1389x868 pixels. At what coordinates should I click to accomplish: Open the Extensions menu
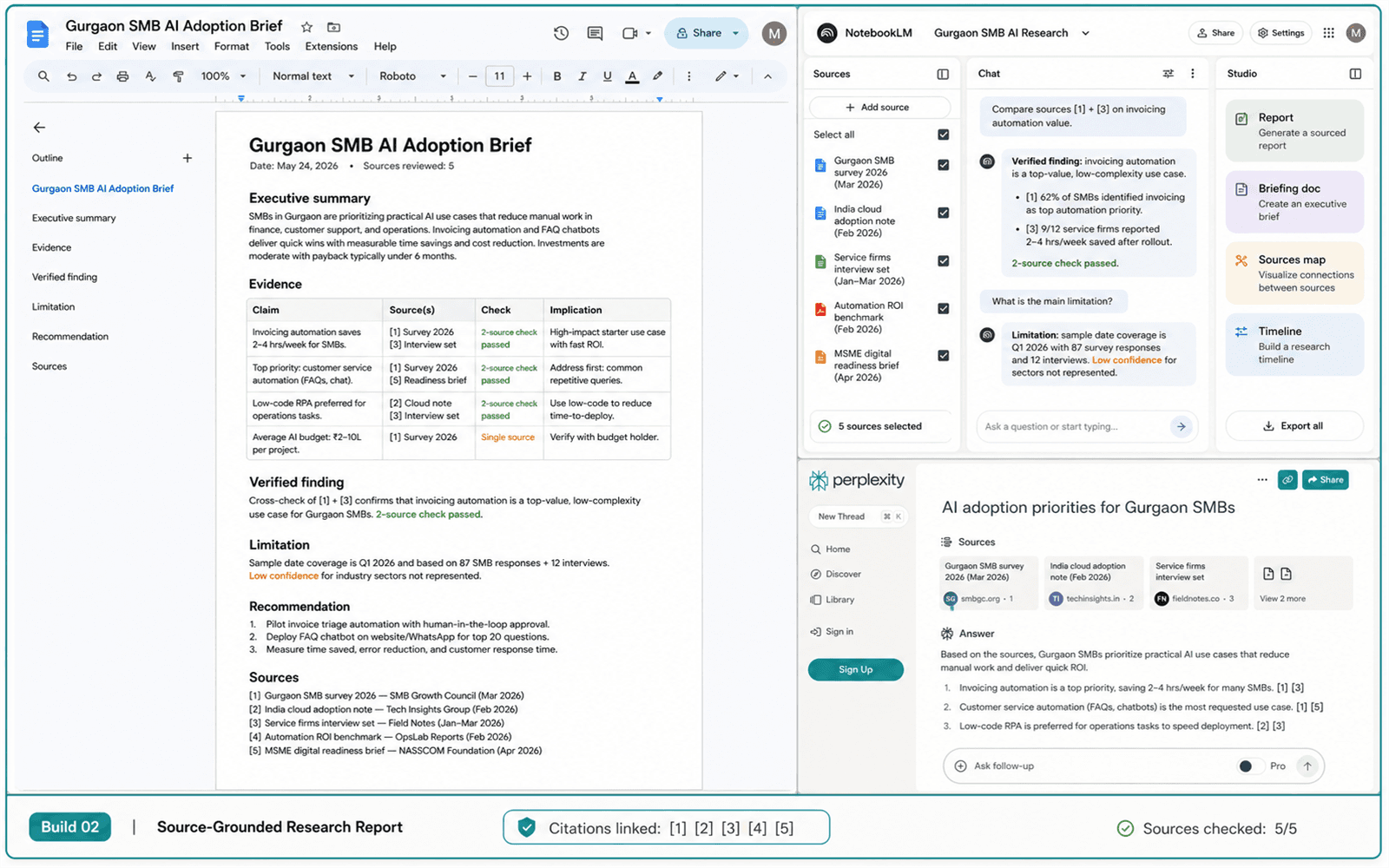tap(332, 47)
